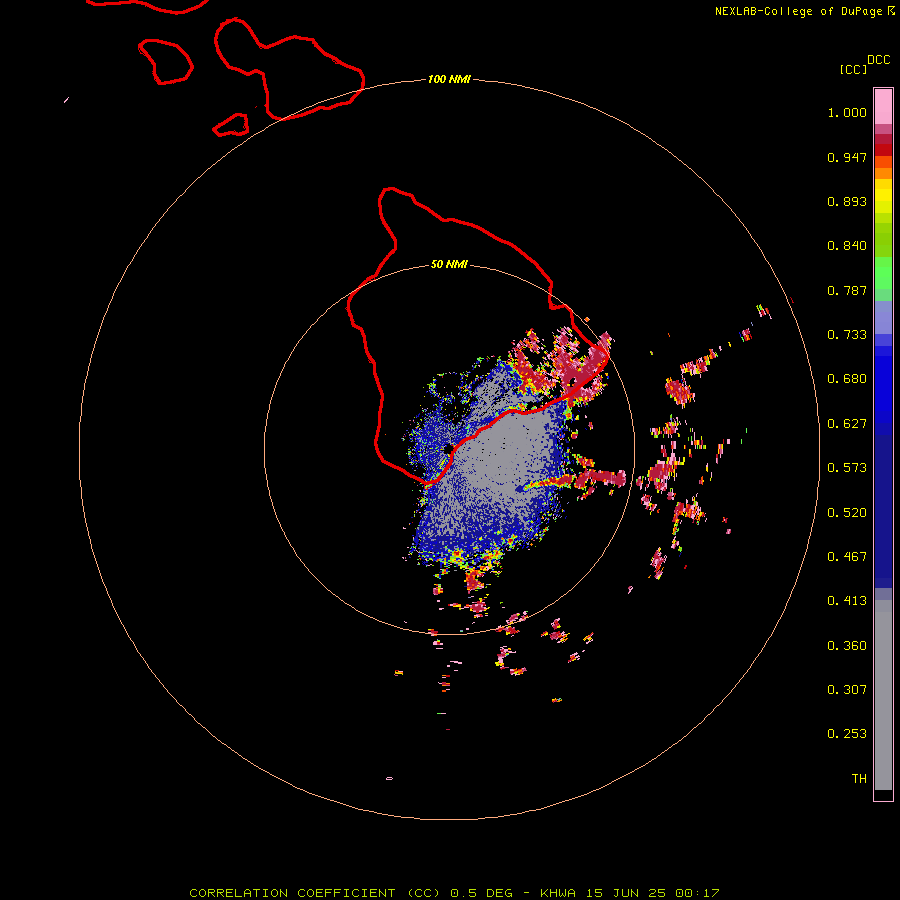This screenshot has height=900, width=900.
Task: Select the 0.840 scale value
Action: pos(847,246)
